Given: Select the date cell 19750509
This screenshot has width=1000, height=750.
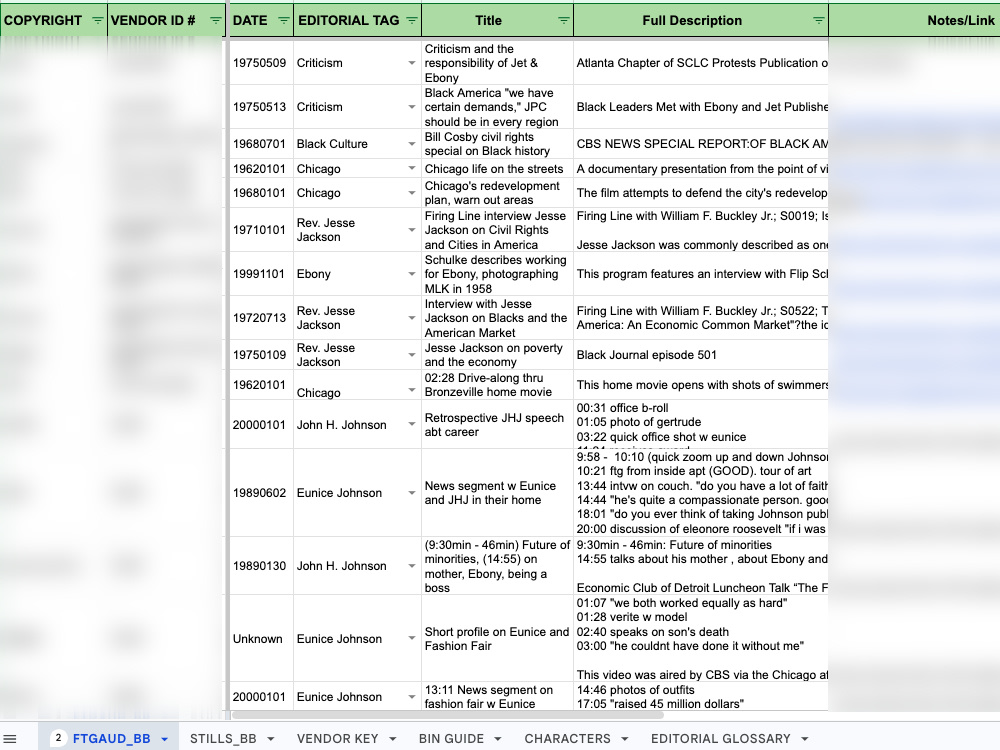Looking at the screenshot, I should coord(260,63).
